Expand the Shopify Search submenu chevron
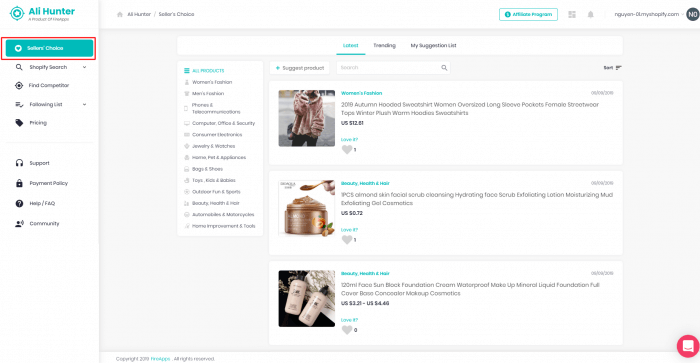The width and height of the screenshot is (700, 363). point(84,67)
